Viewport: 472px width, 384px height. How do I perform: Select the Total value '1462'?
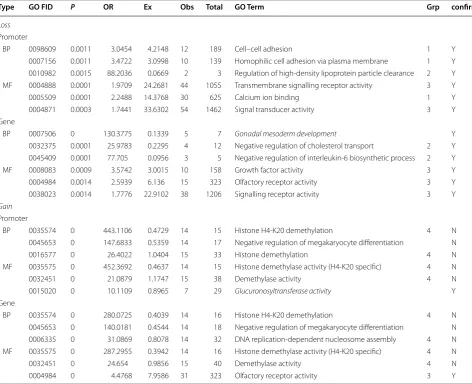tap(214, 109)
